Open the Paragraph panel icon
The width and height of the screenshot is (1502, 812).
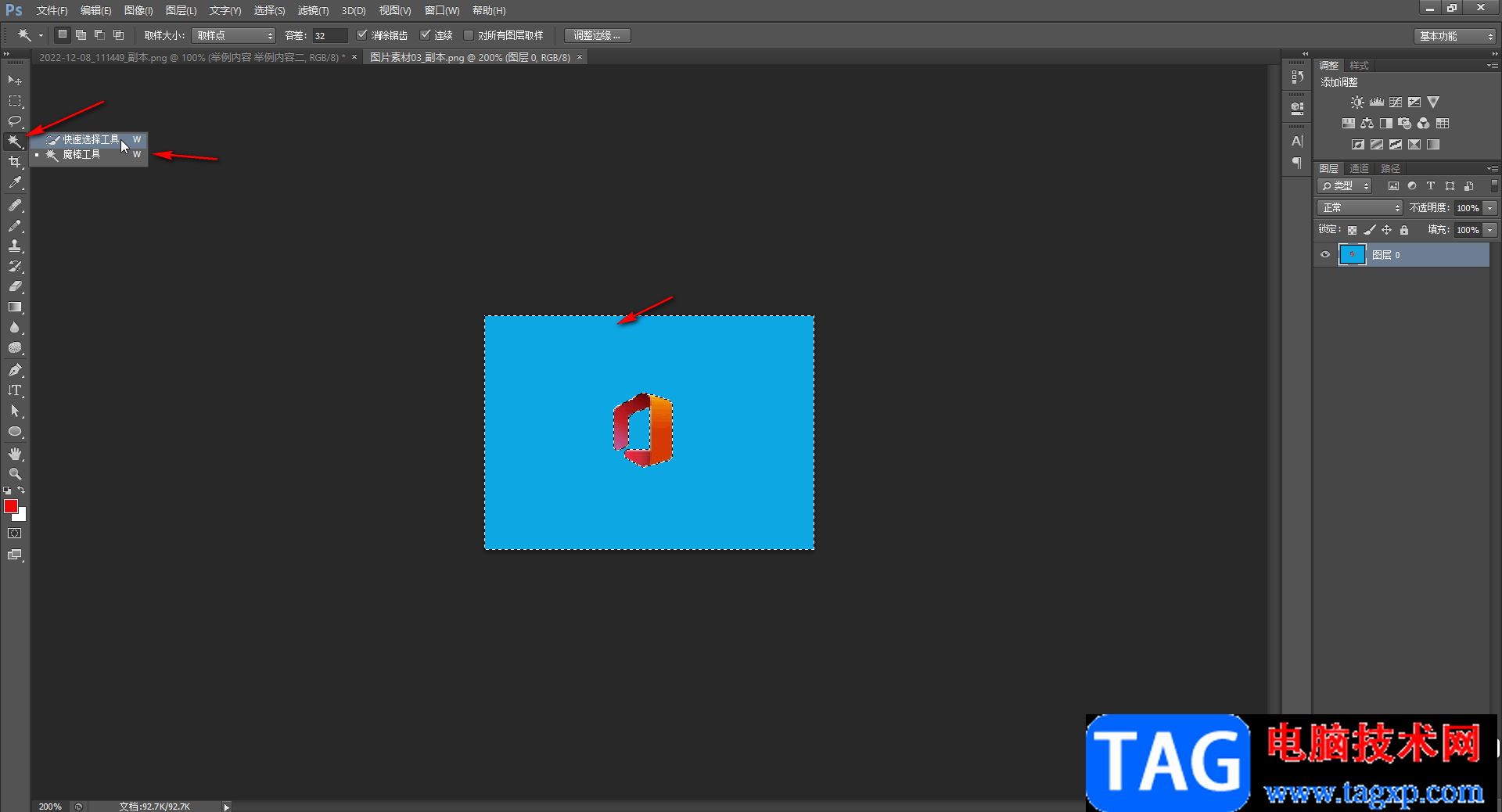click(x=1297, y=163)
